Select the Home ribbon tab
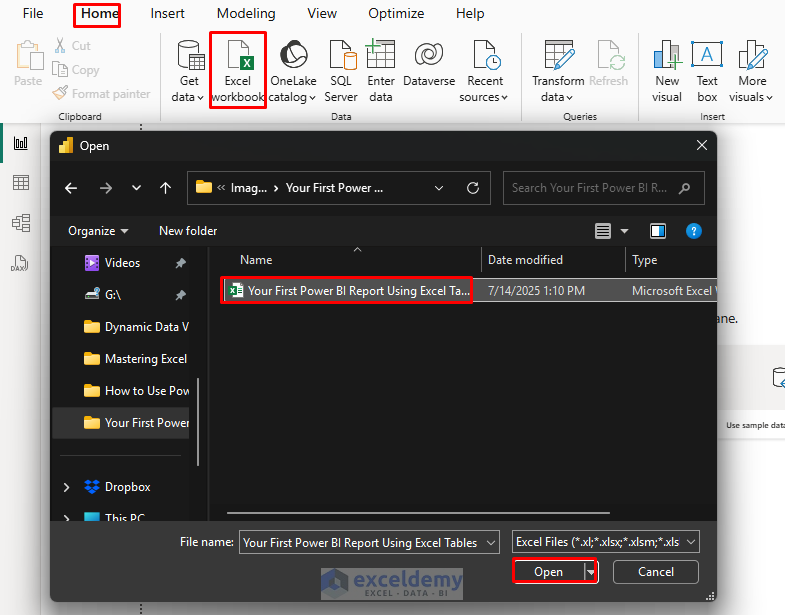This screenshot has width=785, height=615. (x=99, y=14)
